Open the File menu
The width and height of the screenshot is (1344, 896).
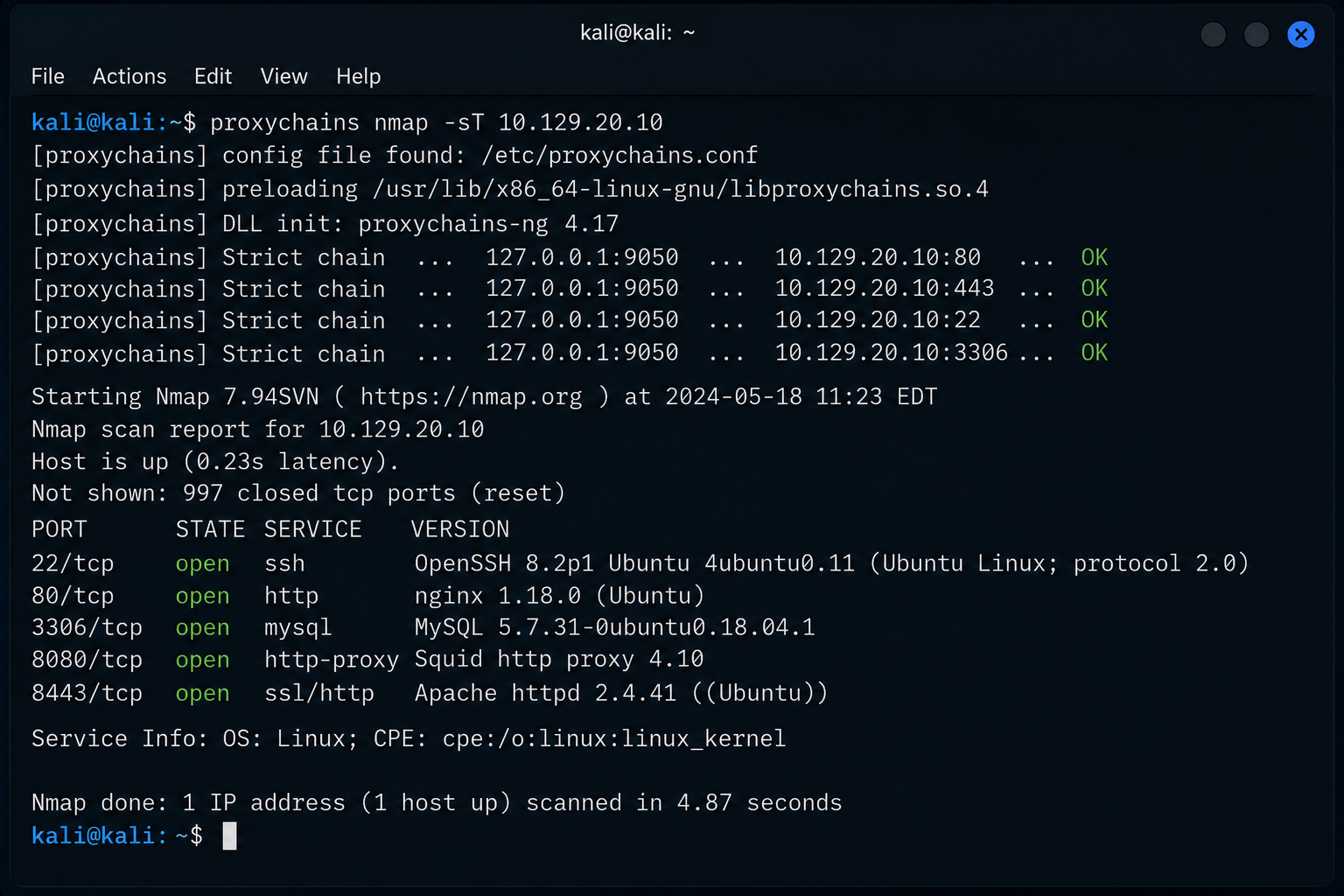click(x=48, y=77)
